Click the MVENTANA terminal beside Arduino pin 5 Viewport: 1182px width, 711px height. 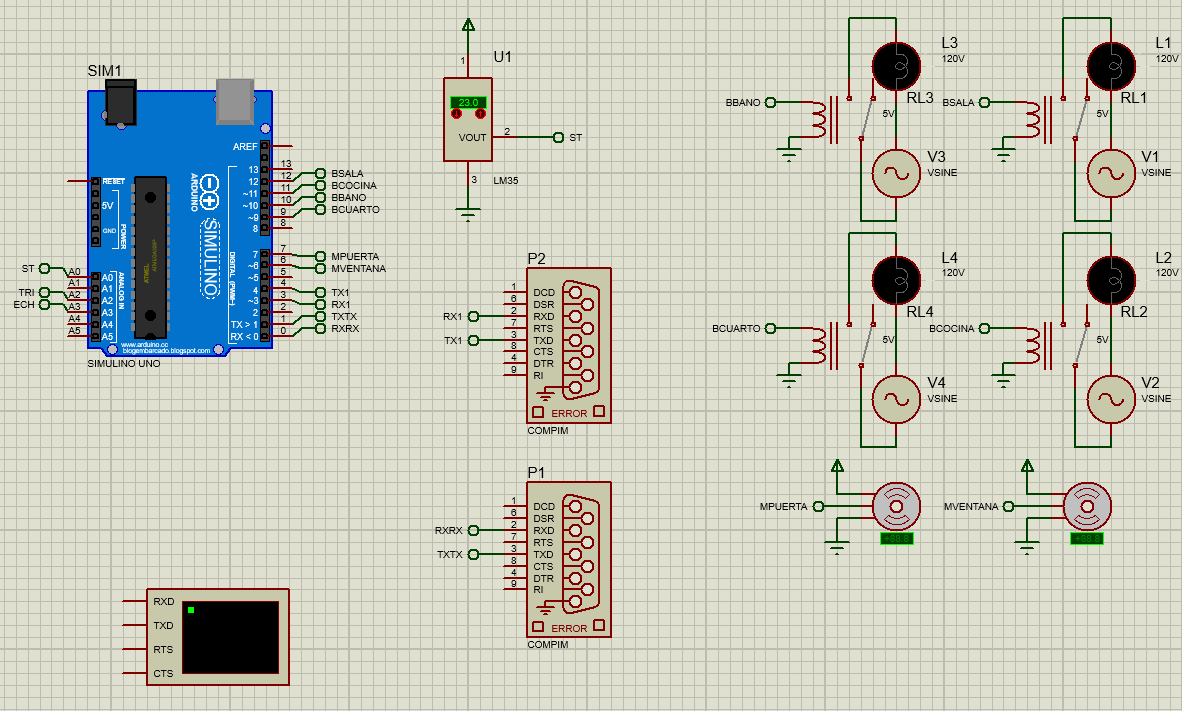pyautogui.click(x=320, y=268)
